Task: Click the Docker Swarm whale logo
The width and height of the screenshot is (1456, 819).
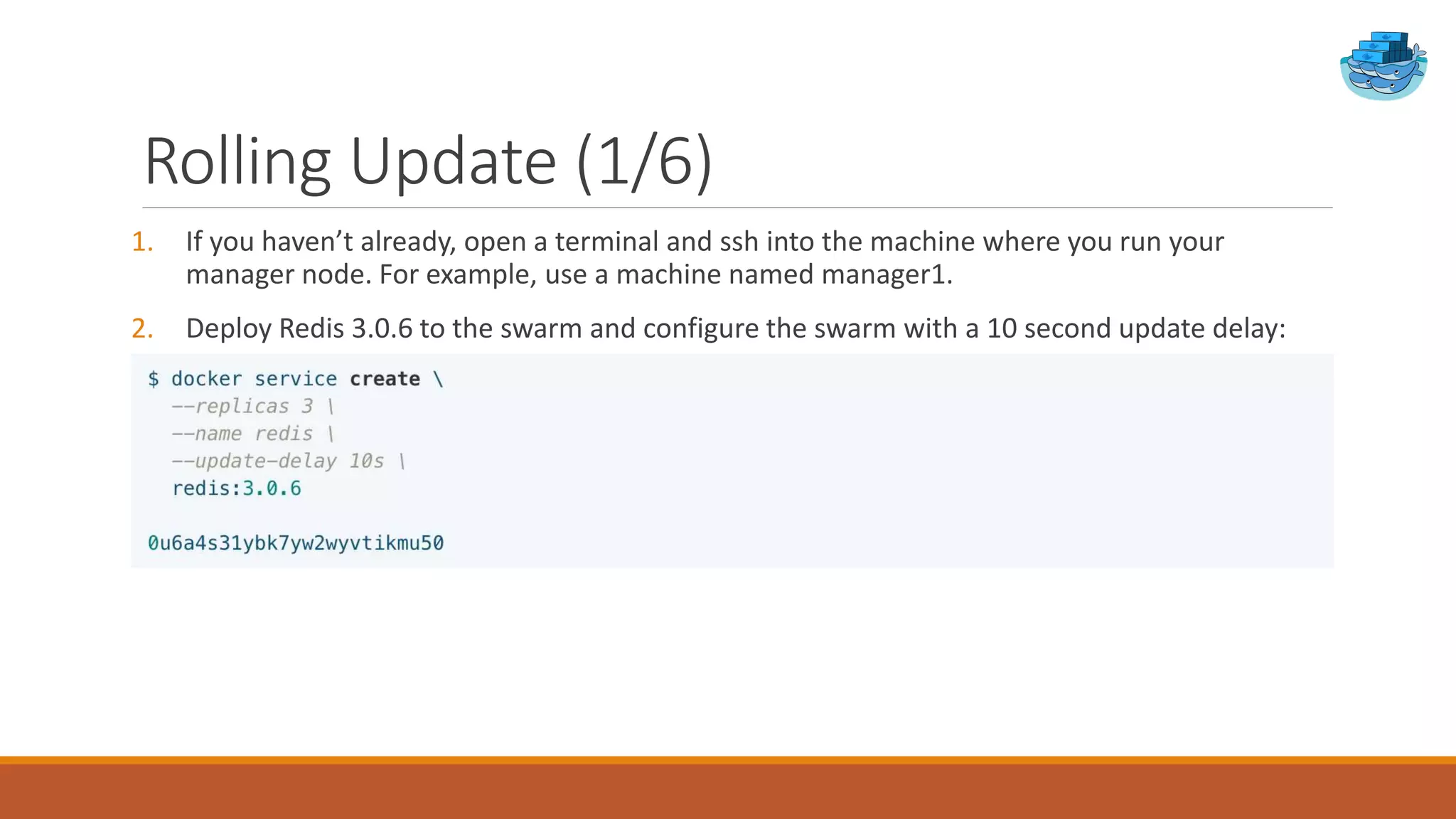Action: tap(1383, 65)
